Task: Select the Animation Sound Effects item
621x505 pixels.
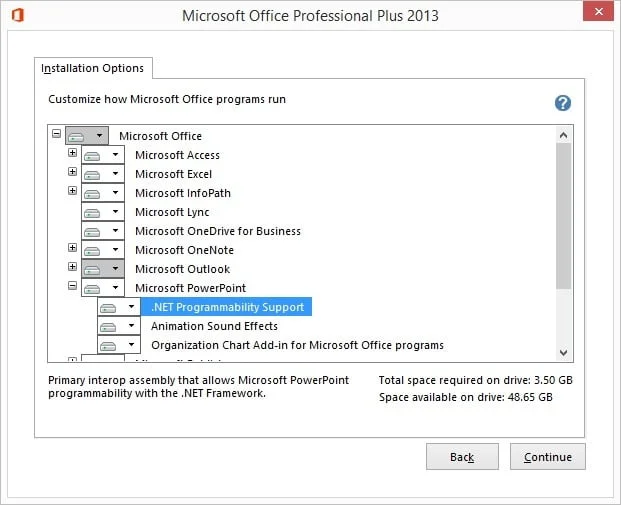Action: click(x=214, y=326)
